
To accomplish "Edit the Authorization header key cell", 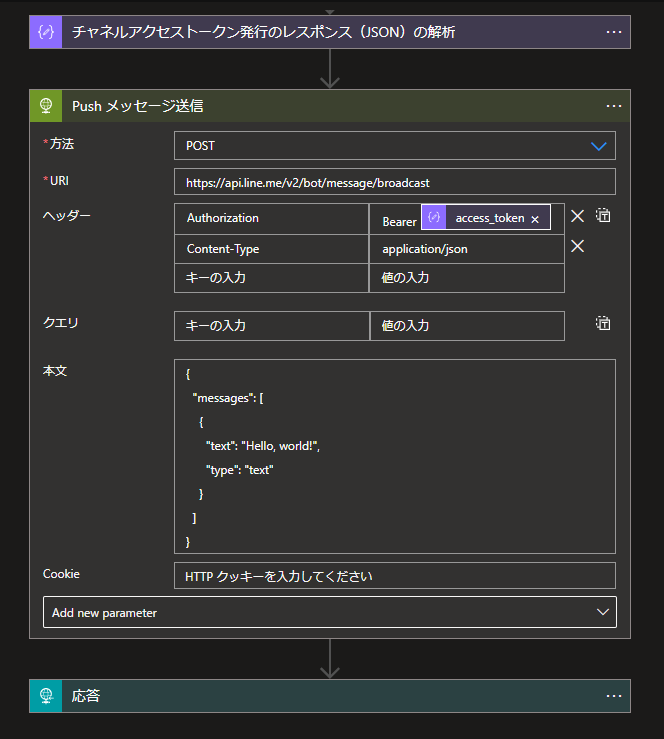I will click(x=271, y=219).
